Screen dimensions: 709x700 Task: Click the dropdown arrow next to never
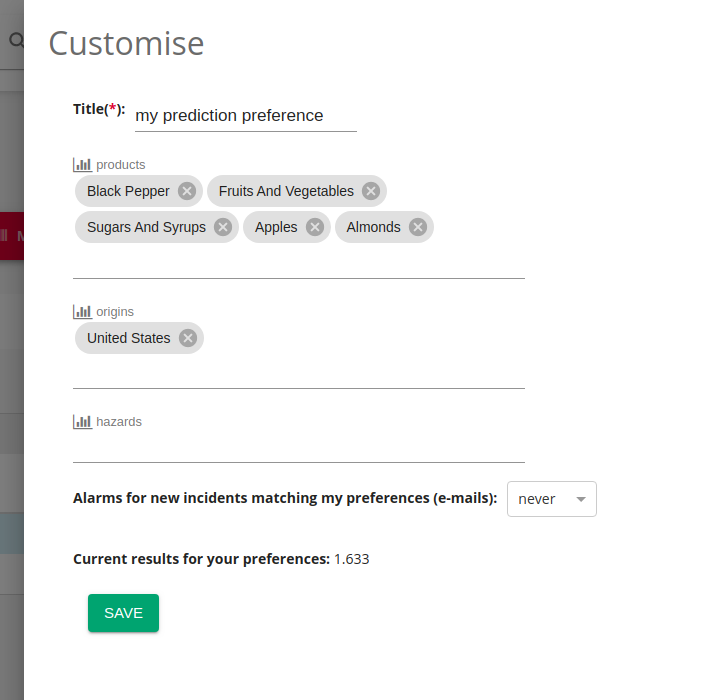pyautogui.click(x=581, y=499)
